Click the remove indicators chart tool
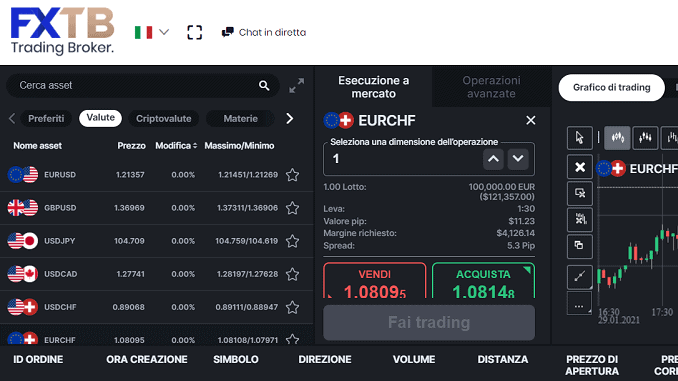 point(580,219)
